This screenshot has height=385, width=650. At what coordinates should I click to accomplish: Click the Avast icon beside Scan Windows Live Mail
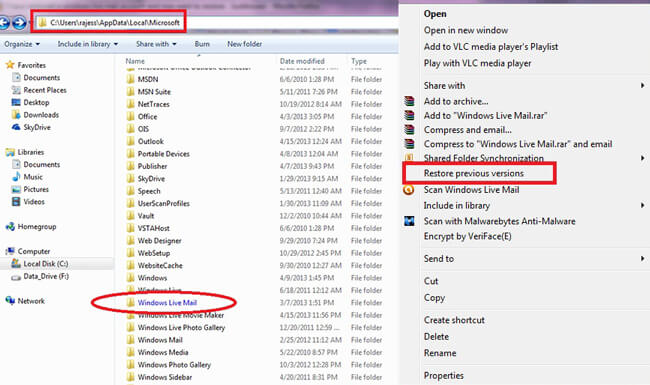409,190
